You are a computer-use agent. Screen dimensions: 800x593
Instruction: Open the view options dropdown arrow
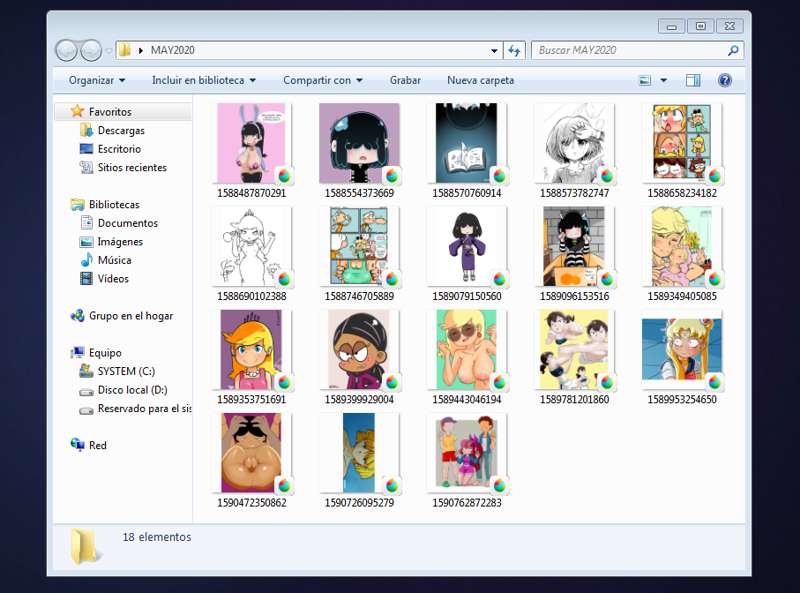point(664,80)
